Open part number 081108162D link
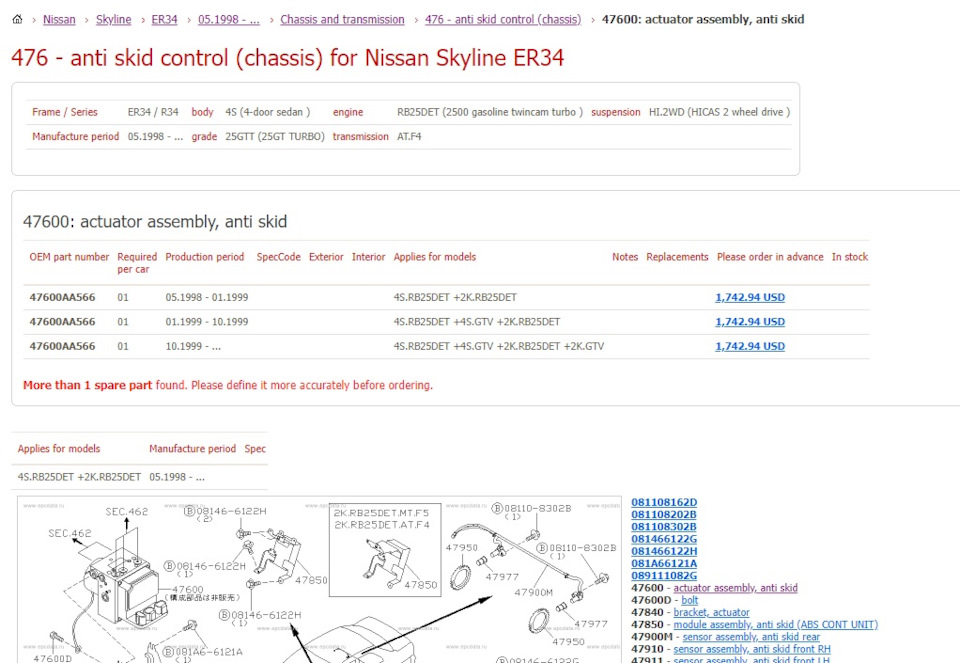Viewport: 960px width, 663px height. click(x=664, y=503)
